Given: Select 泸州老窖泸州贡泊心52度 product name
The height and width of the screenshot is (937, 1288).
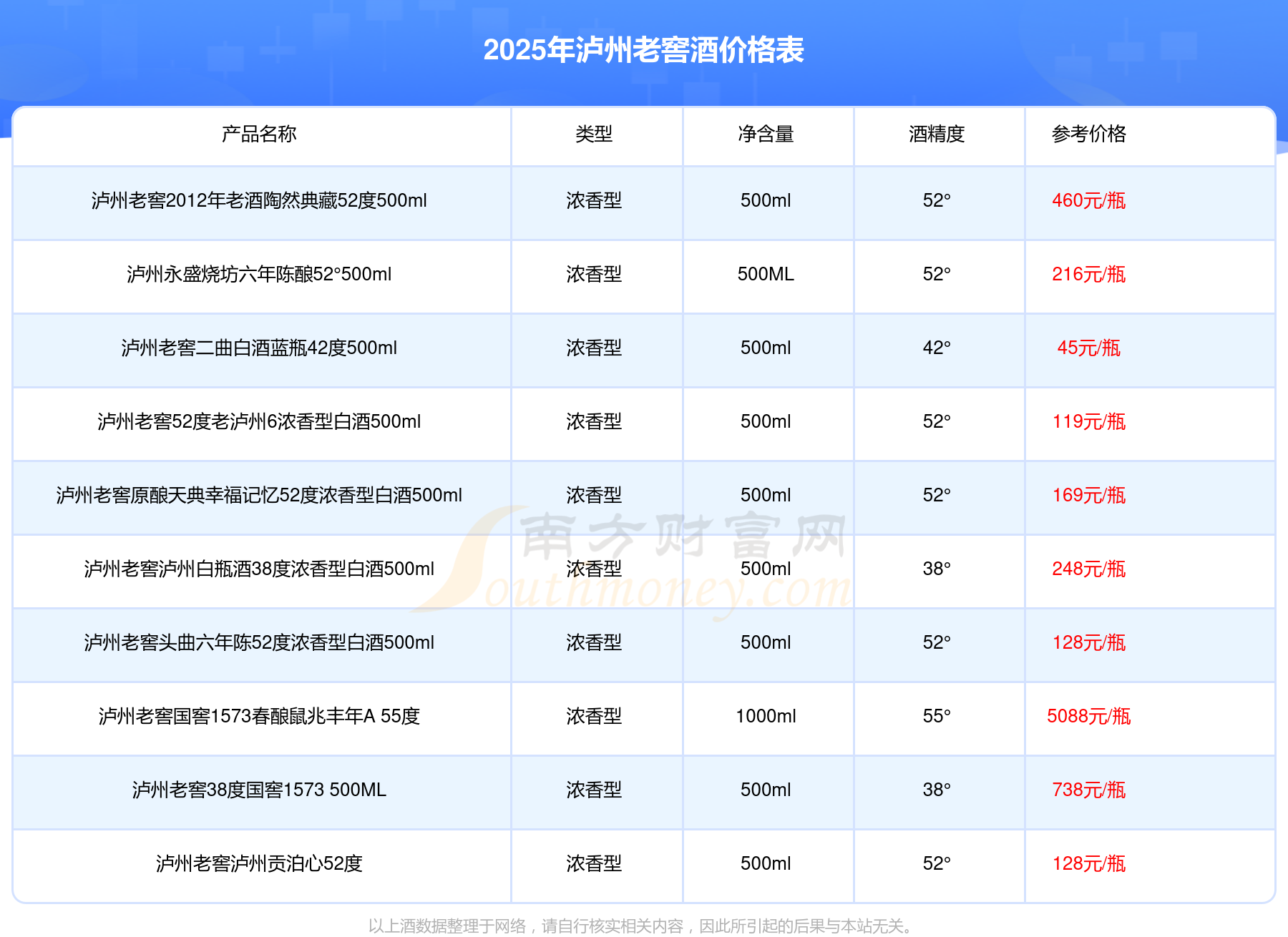Looking at the screenshot, I should click(259, 864).
